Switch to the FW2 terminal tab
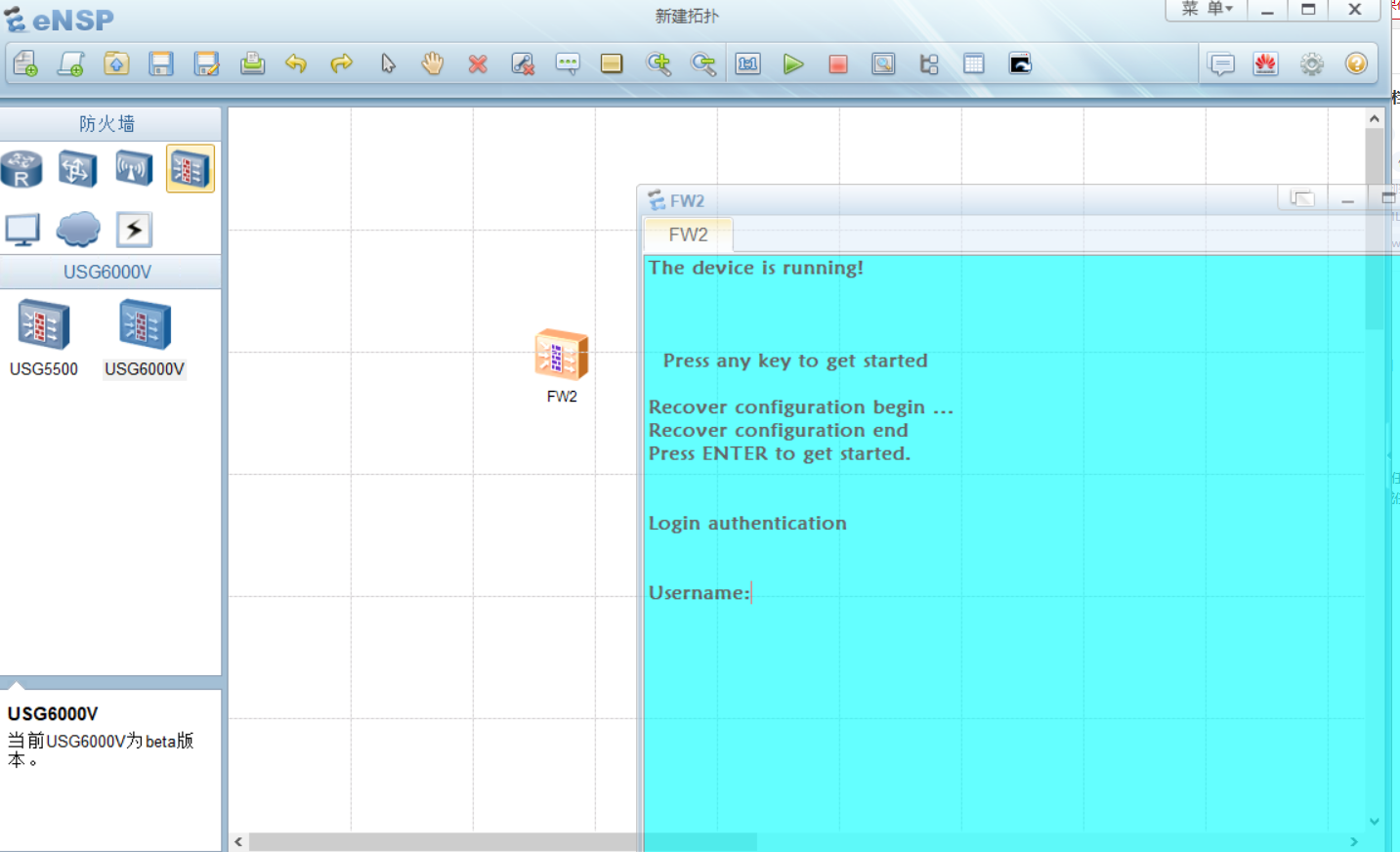This screenshot has height=852, width=1400. tap(688, 234)
